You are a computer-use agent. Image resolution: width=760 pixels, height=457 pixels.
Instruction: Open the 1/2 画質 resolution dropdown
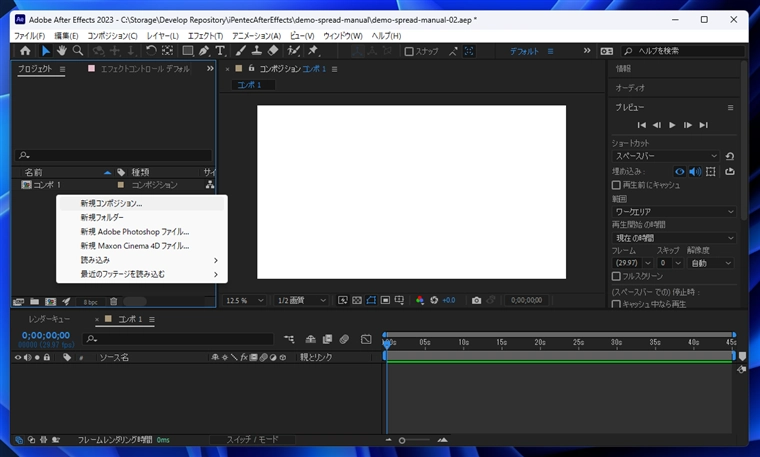point(301,300)
